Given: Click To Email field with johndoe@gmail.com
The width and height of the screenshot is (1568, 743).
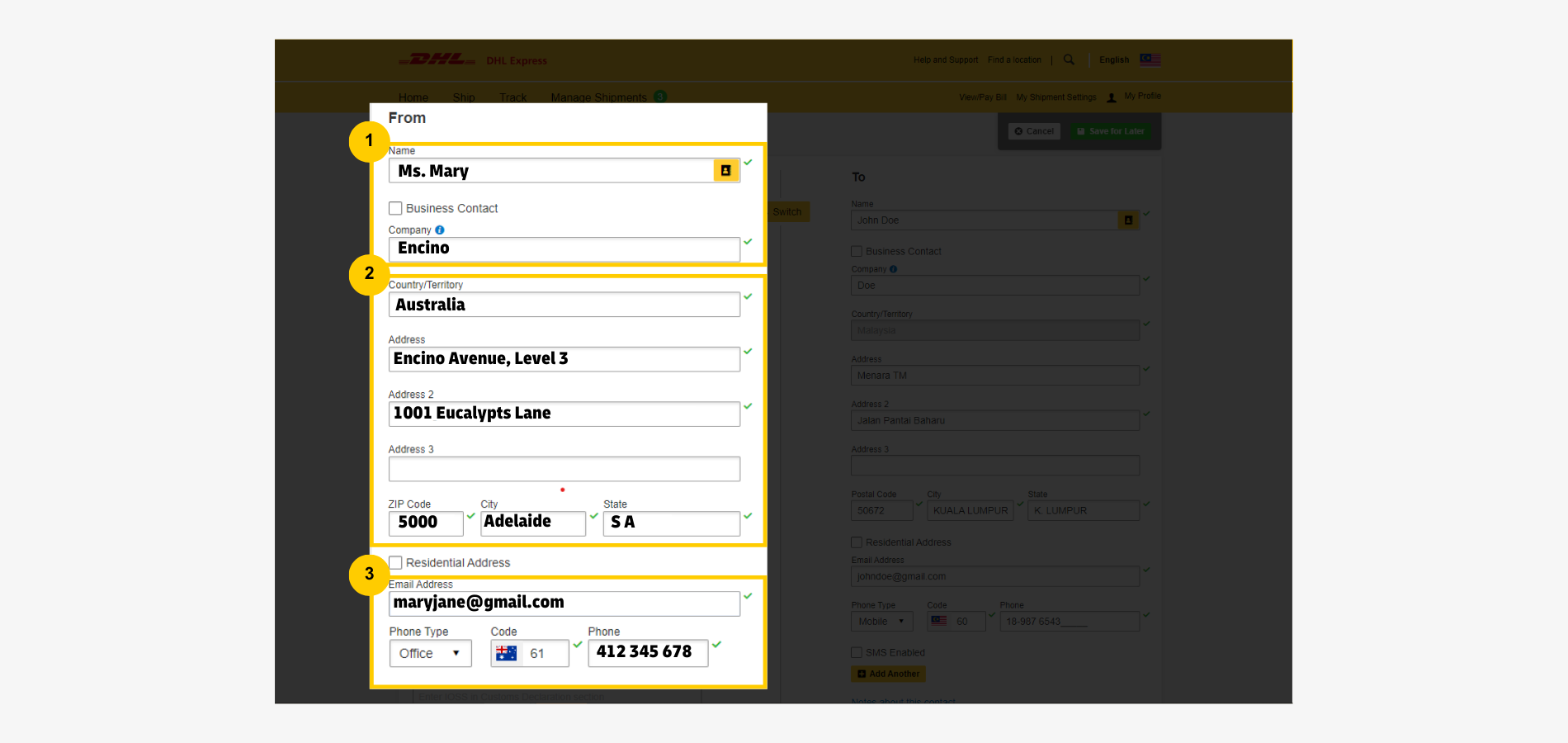Looking at the screenshot, I should tap(995, 576).
